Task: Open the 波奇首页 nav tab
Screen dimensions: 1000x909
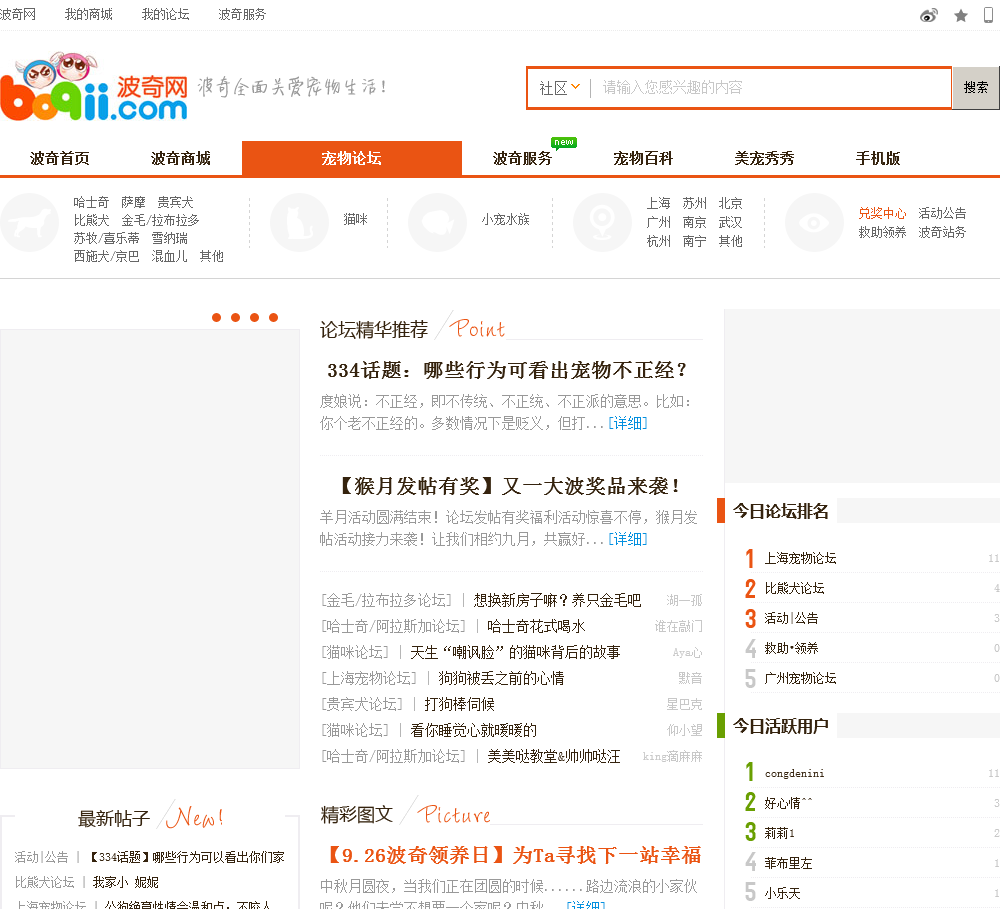Action: pyautogui.click(x=60, y=158)
